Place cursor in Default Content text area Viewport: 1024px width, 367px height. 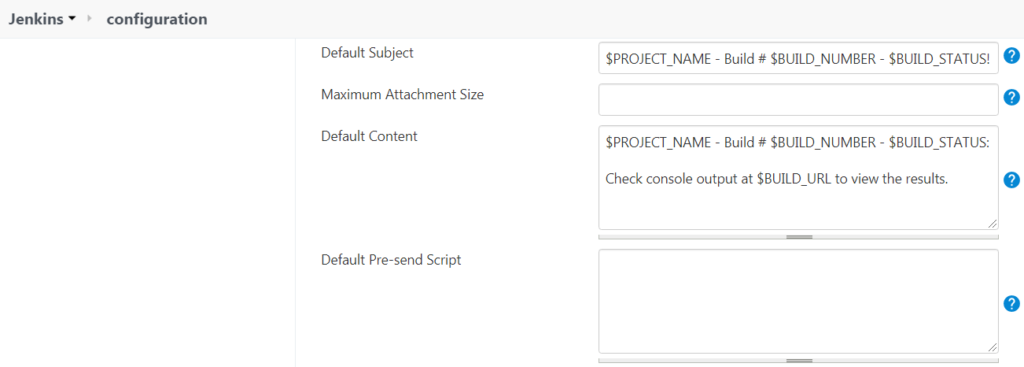click(798, 178)
